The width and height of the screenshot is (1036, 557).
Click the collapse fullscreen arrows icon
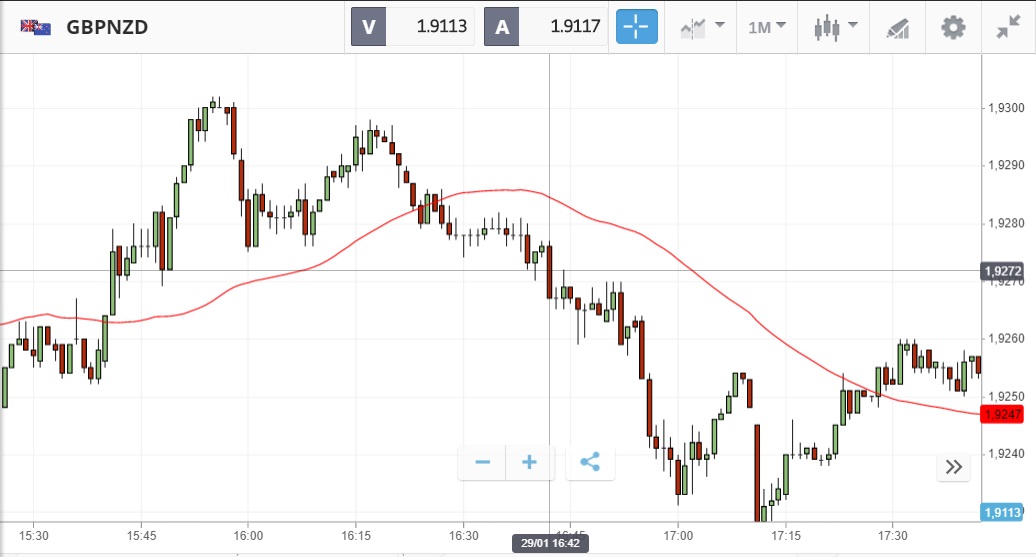[1008, 27]
